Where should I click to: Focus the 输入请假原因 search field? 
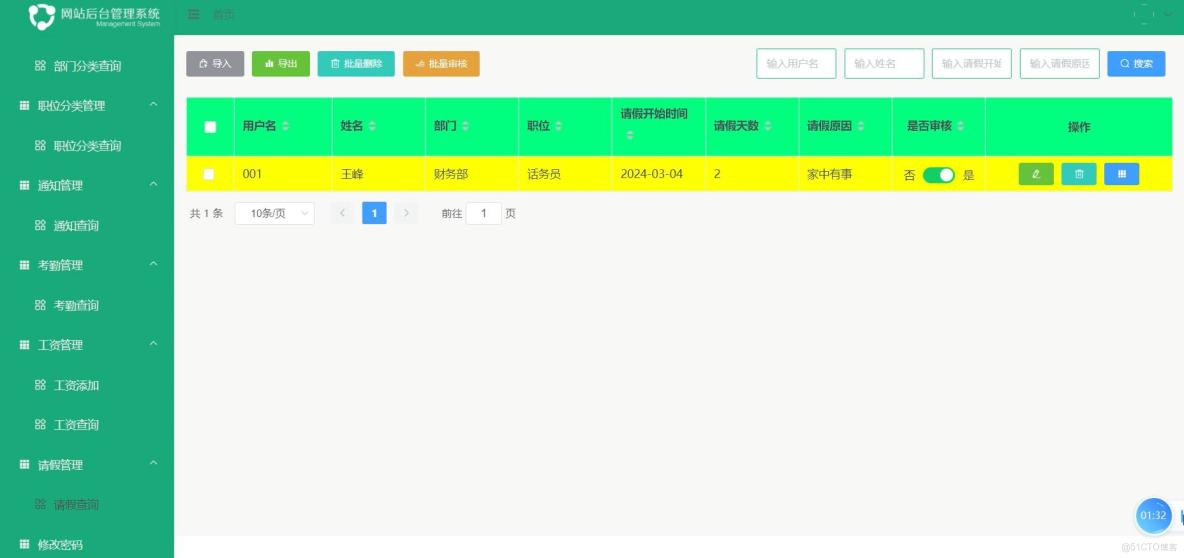(1059, 64)
